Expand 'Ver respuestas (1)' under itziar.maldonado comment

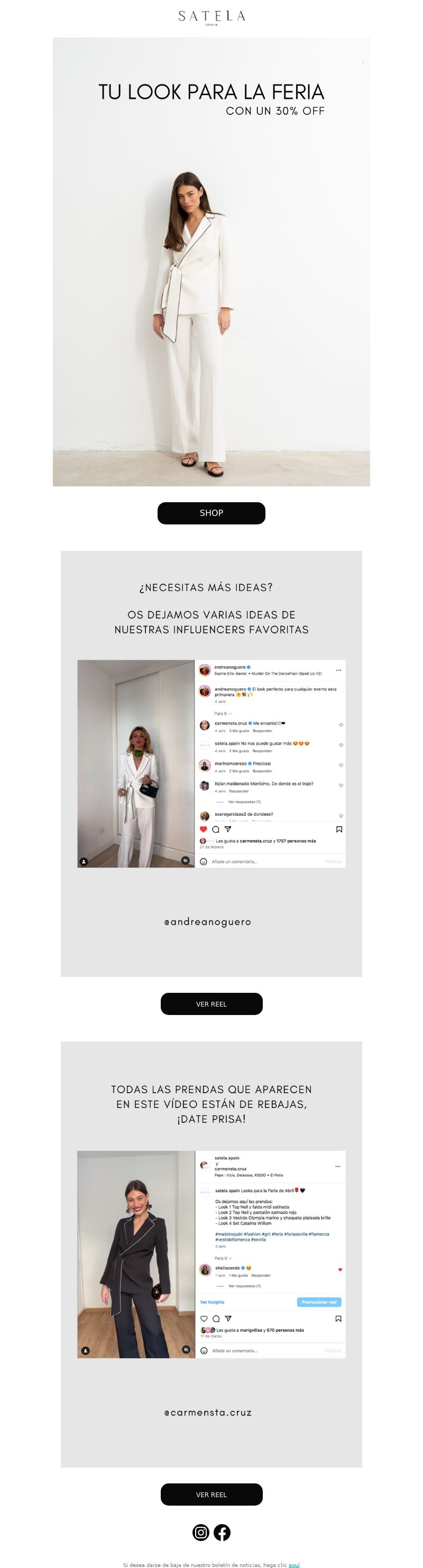point(244,801)
